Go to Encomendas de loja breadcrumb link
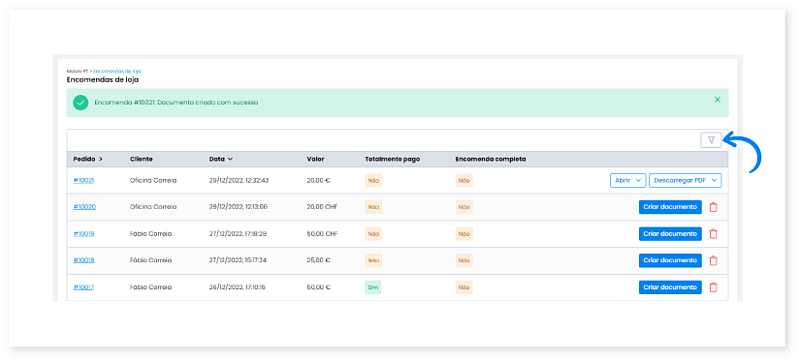Image resolution: width=800 pixels, height=362 pixels. coord(120,71)
